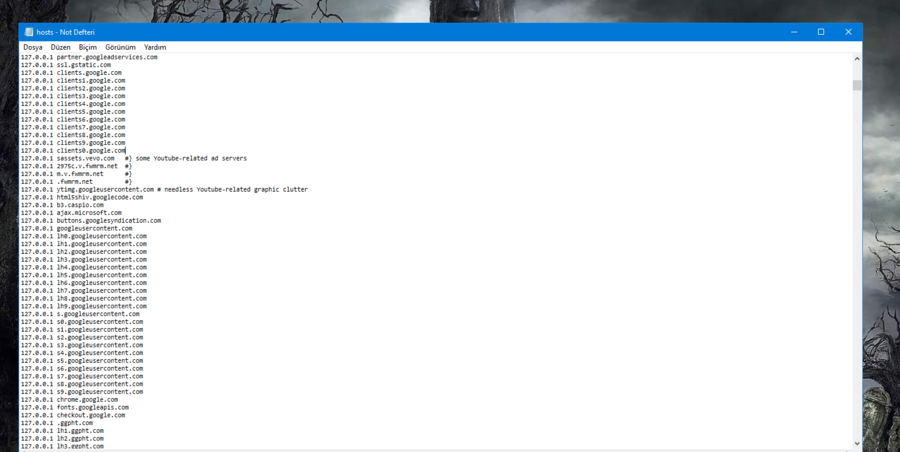Click the line ajax.microsoft.com

pos(71,213)
